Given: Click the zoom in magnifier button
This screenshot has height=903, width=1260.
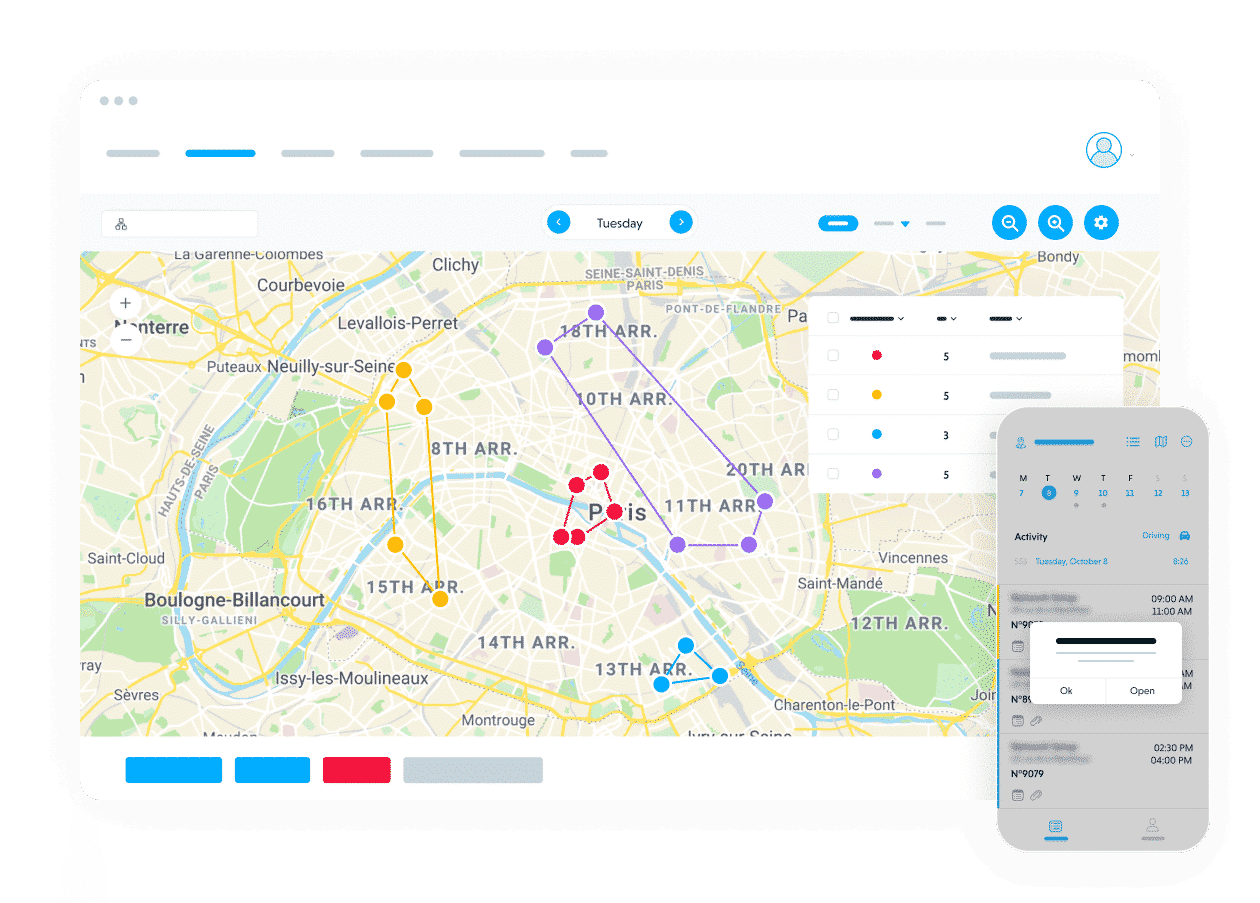Looking at the screenshot, I should pos(1055,223).
